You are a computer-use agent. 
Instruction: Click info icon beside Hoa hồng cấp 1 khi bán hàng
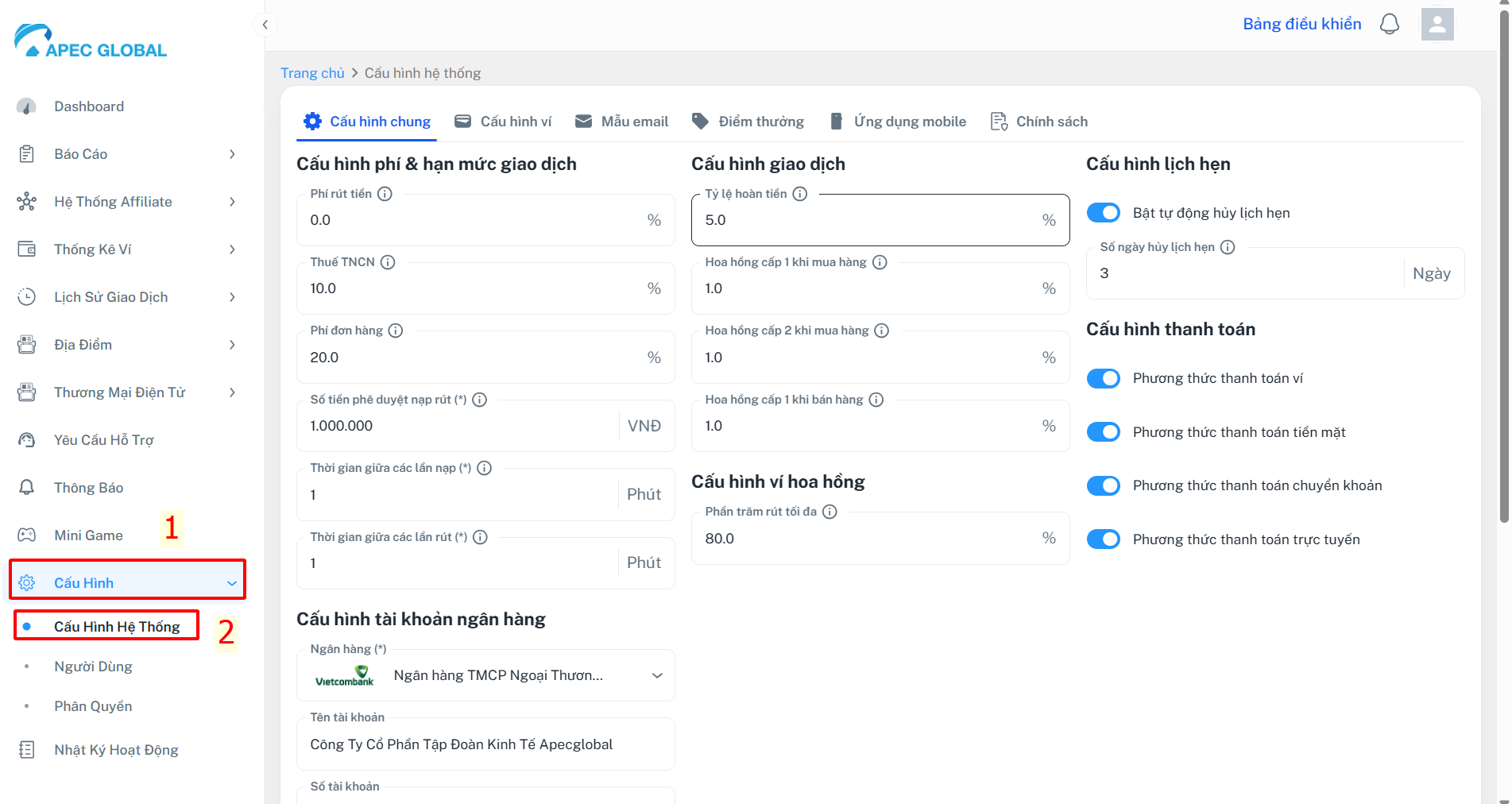pyautogui.click(x=876, y=400)
